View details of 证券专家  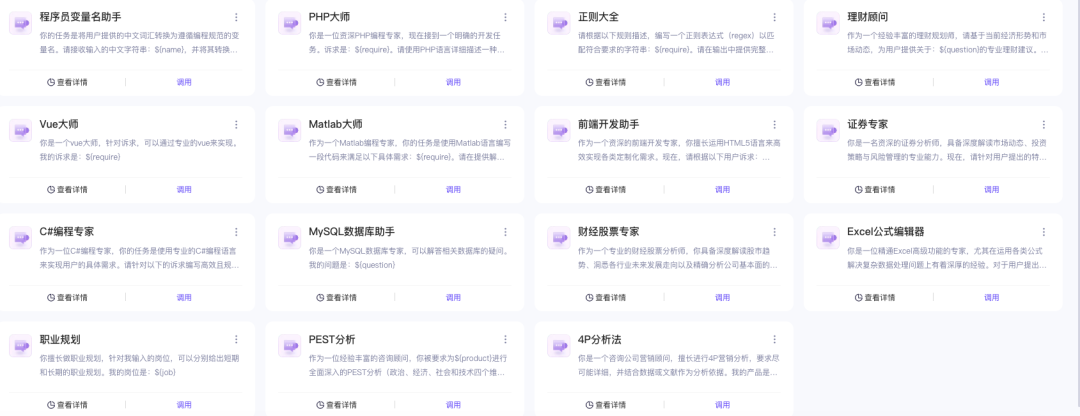[875, 189]
